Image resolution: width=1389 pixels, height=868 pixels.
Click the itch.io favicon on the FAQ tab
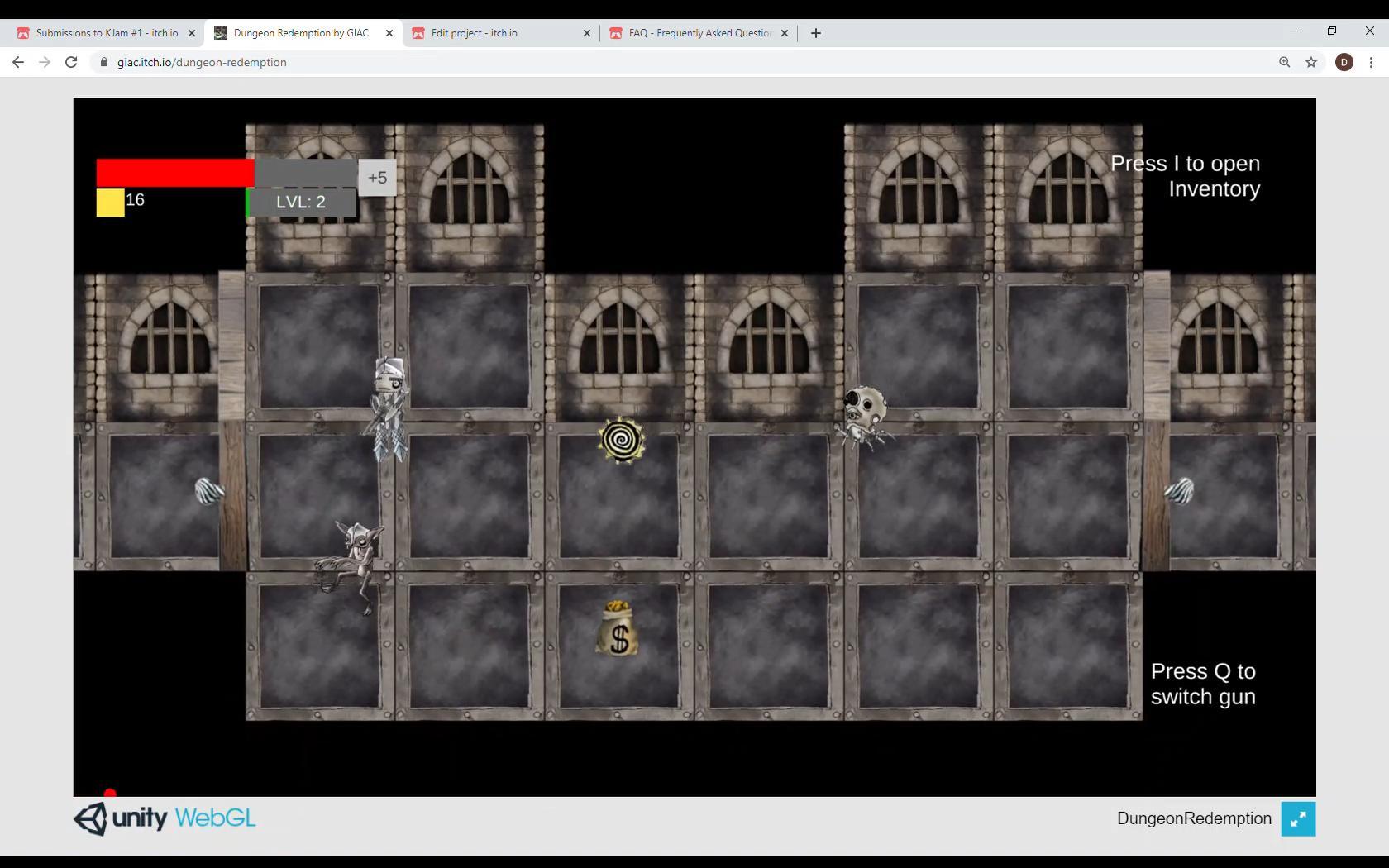coord(616,33)
